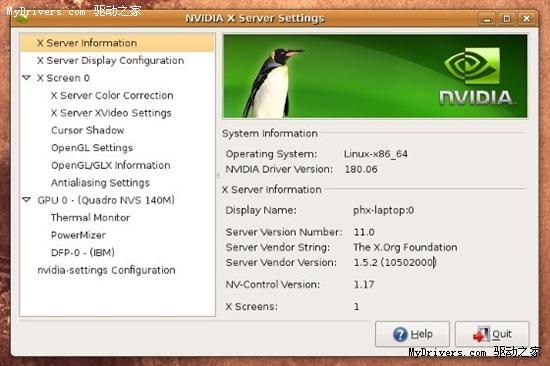The width and height of the screenshot is (550, 366).
Task: Click the NVIDIA Driver Version label
Action: (279, 169)
